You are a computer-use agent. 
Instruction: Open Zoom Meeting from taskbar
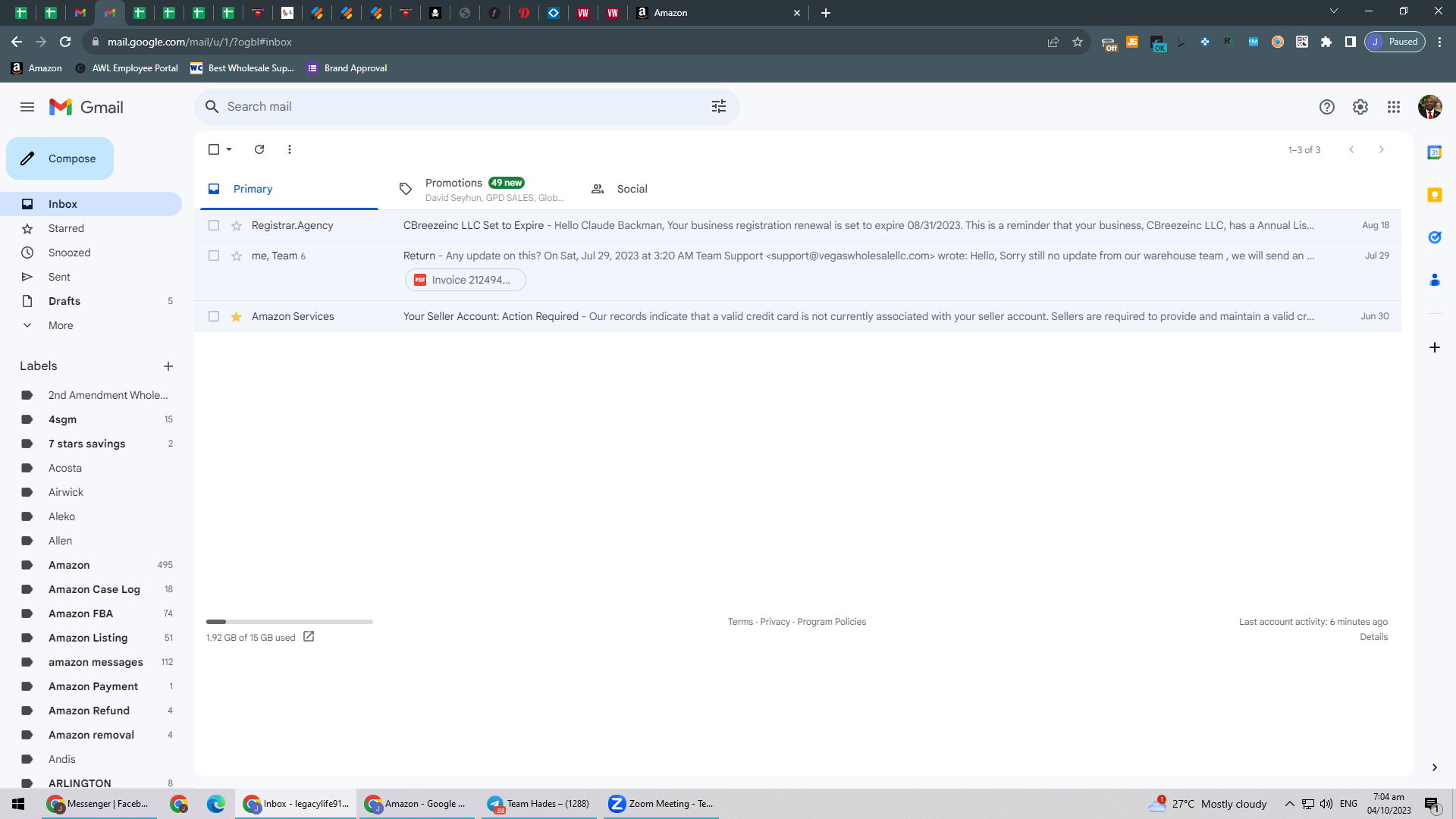[x=661, y=804]
